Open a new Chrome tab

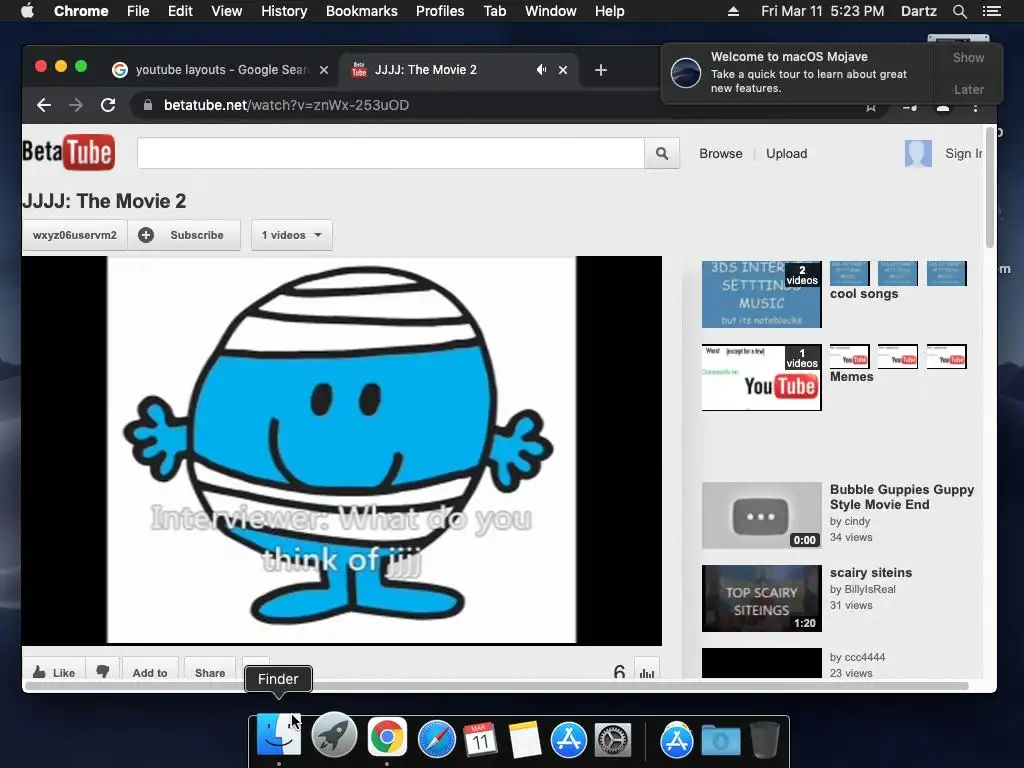[x=601, y=70]
